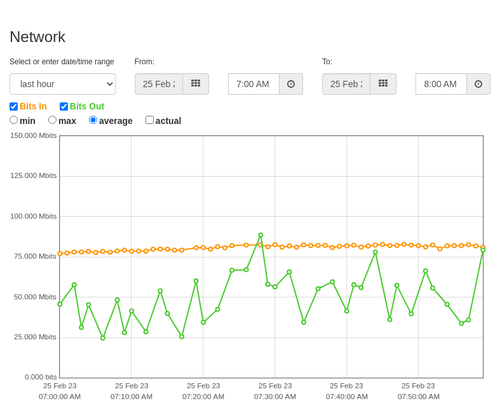Click the '125.000 Mbits' axis label

pos(33,176)
